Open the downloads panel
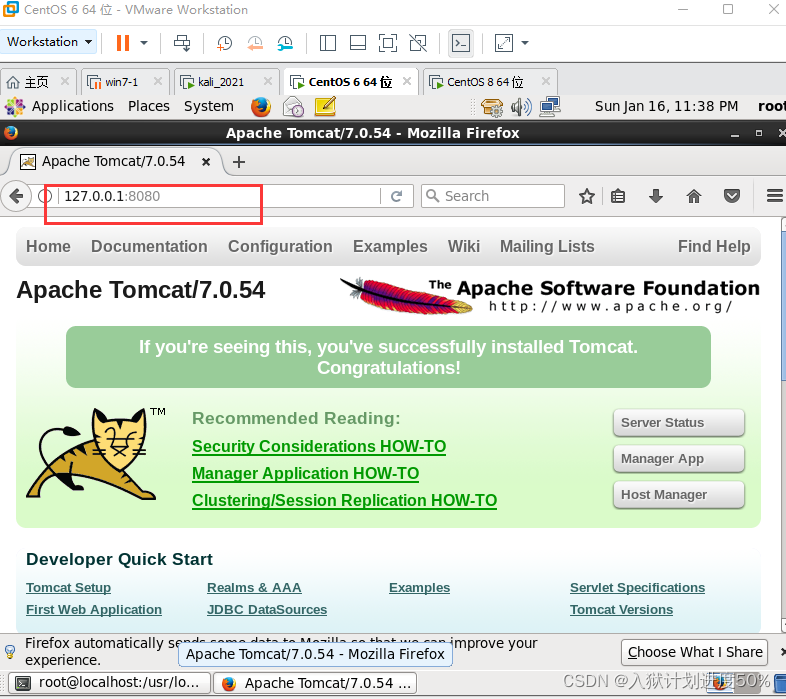Image resolution: width=786 pixels, height=699 pixels. point(655,196)
